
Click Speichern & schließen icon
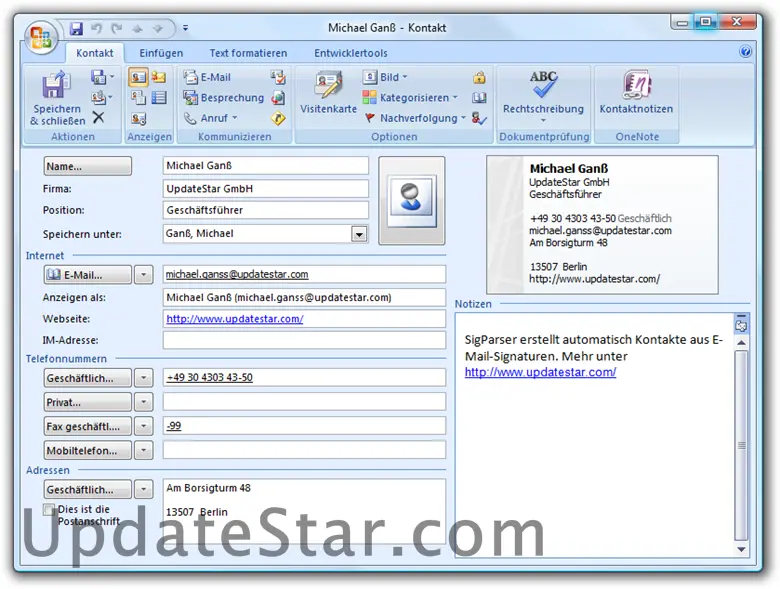57,98
